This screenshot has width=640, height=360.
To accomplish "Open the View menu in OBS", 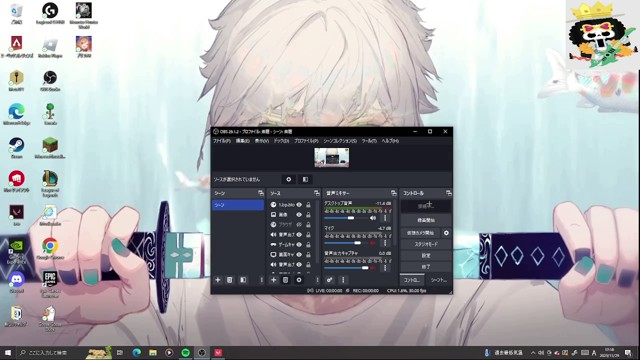I will pos(262,141).
